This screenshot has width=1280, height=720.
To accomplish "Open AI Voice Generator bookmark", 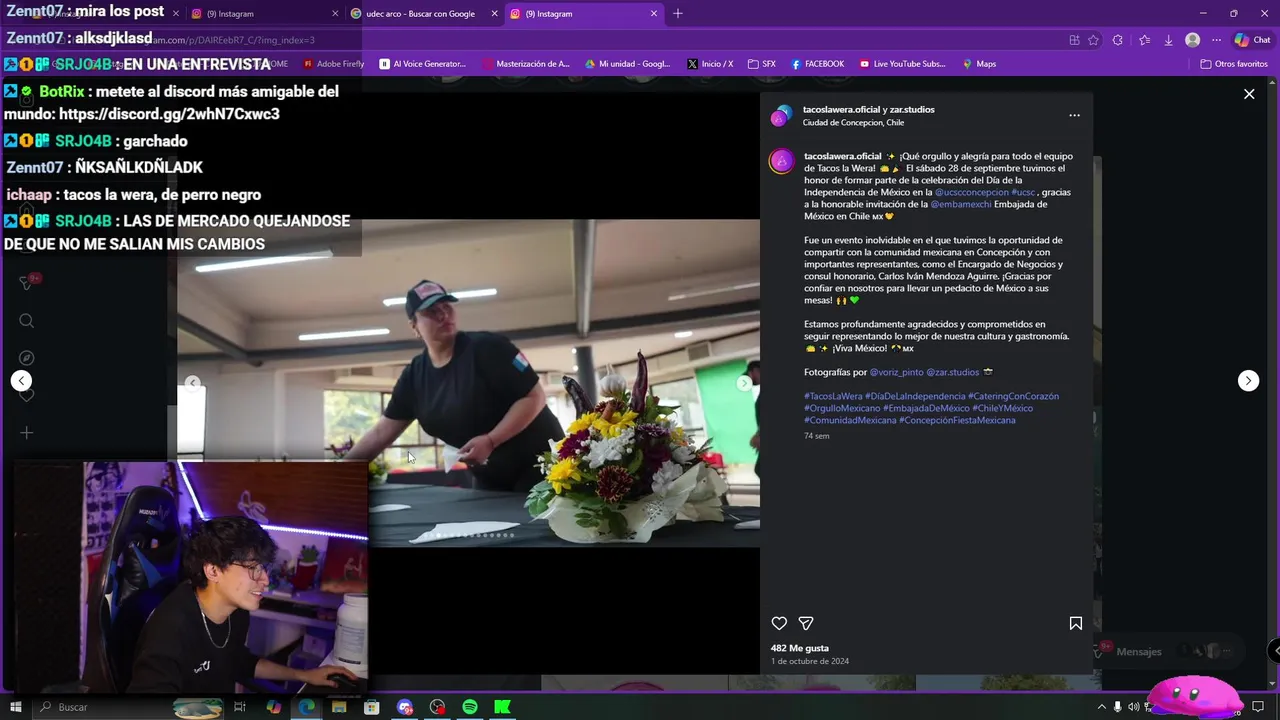I will pos(423,64).
